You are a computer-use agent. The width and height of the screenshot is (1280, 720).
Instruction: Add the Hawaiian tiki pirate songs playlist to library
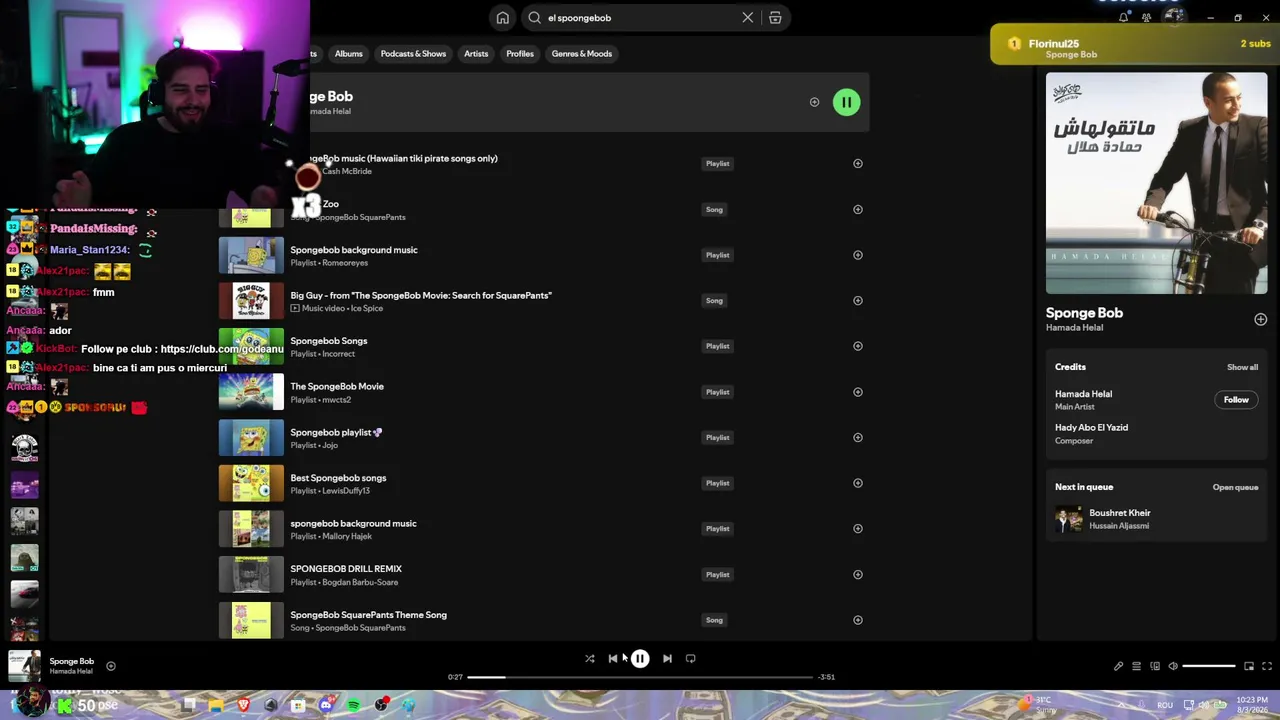857,164
